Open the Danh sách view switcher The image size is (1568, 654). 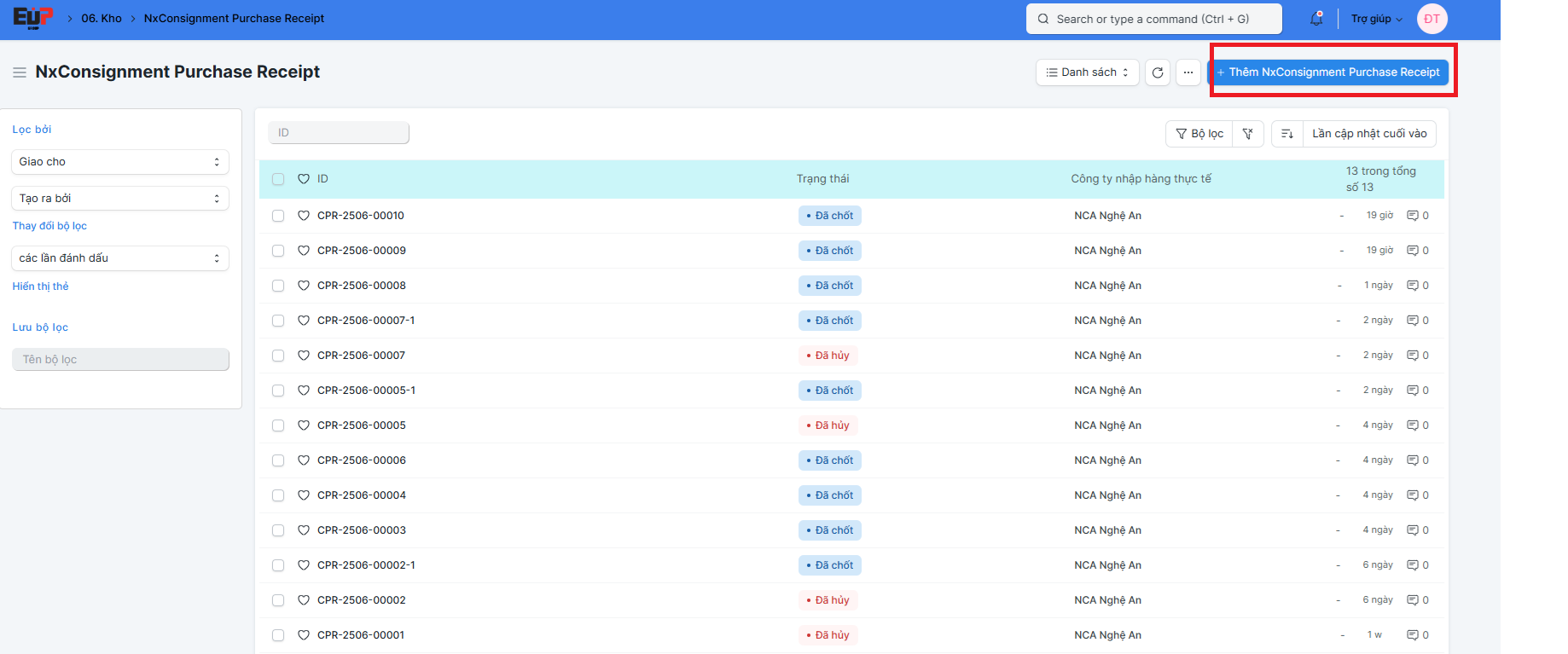point(1087,72)
